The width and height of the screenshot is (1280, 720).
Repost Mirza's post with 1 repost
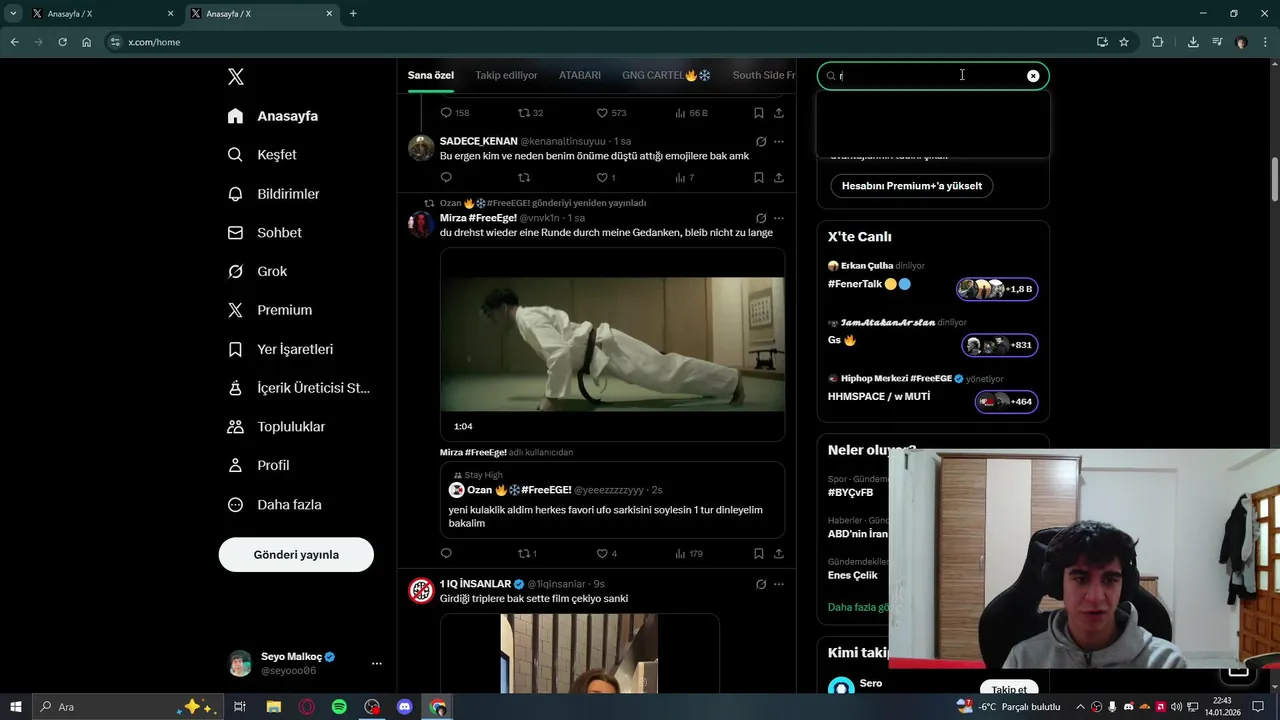(x=527, y=554)
